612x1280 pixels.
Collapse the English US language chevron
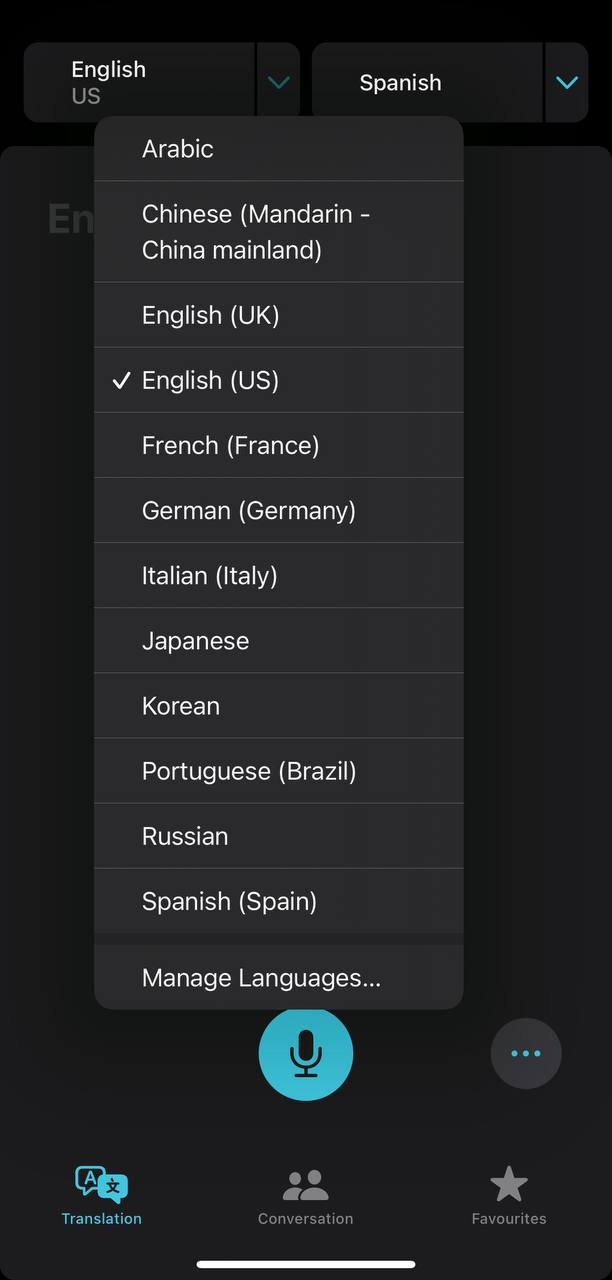pos(279,82)
